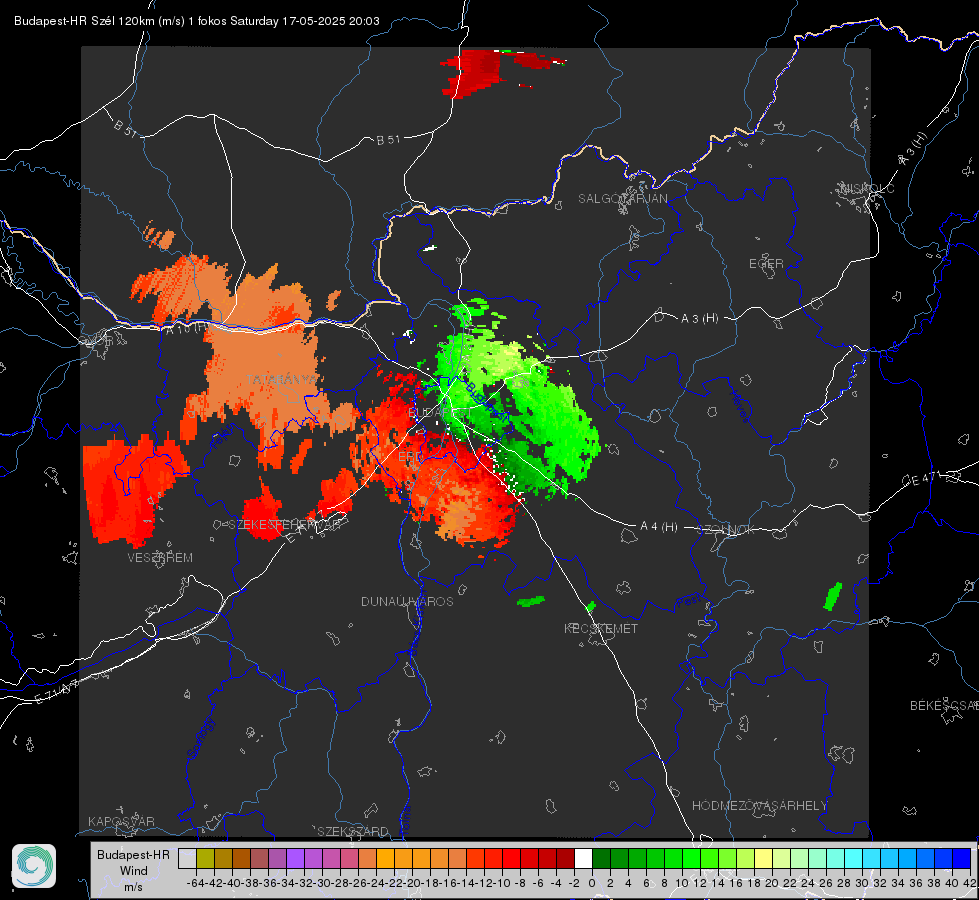Click the DUNAUJVAROS city label
The image size is (979, 900).
(407, 601)
